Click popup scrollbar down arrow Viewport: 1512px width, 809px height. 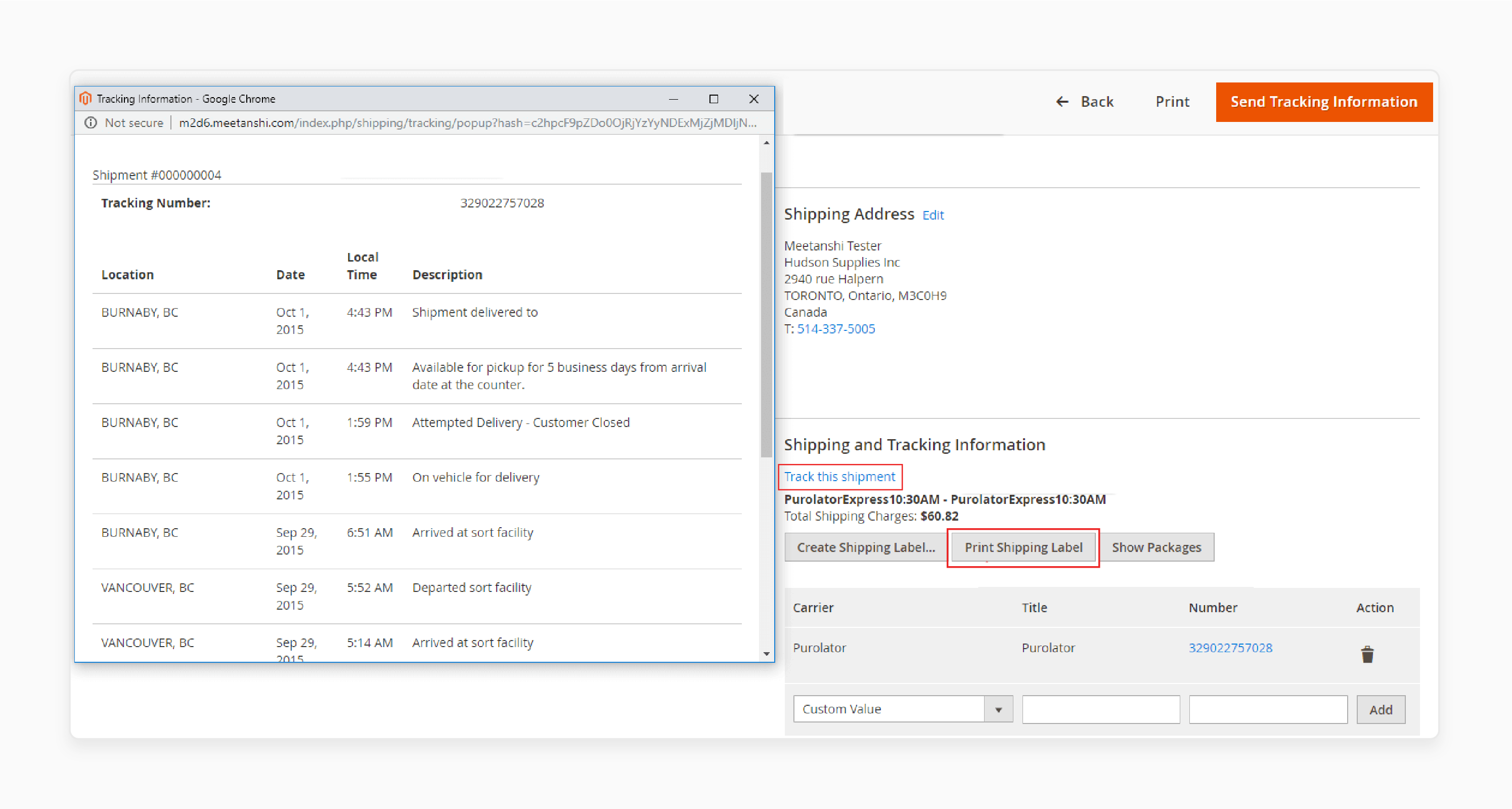coord(766,654)
